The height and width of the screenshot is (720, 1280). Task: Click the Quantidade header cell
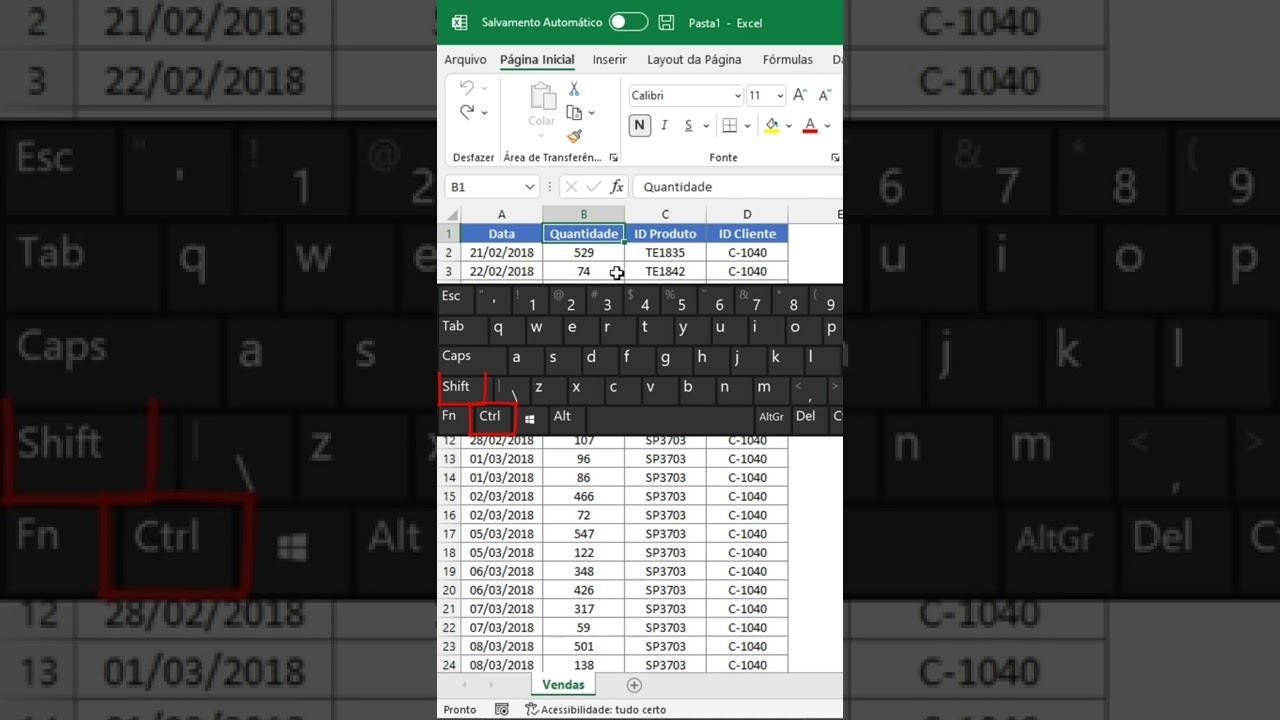pyautogui.click(x=584, y=234)
